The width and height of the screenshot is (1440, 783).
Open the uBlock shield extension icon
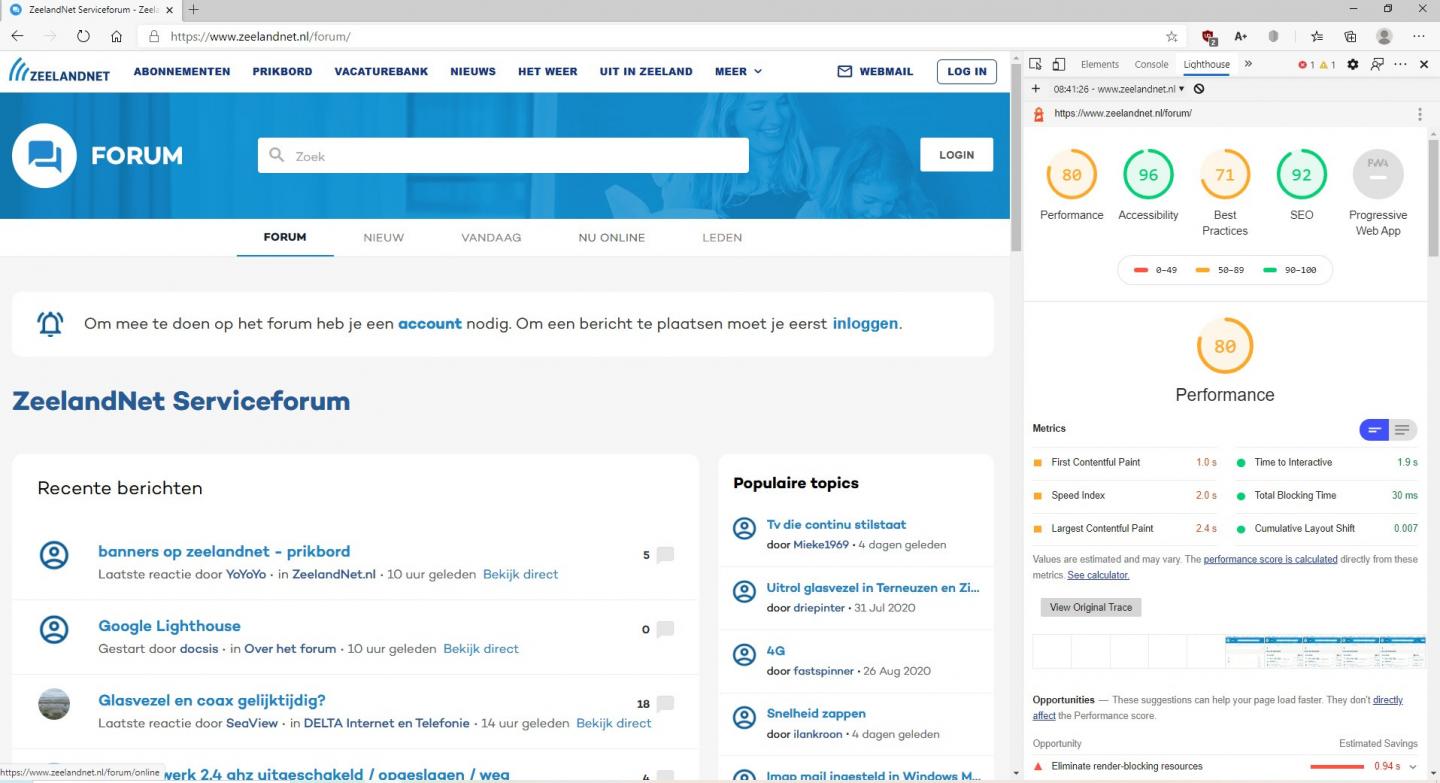(1208, 36)
